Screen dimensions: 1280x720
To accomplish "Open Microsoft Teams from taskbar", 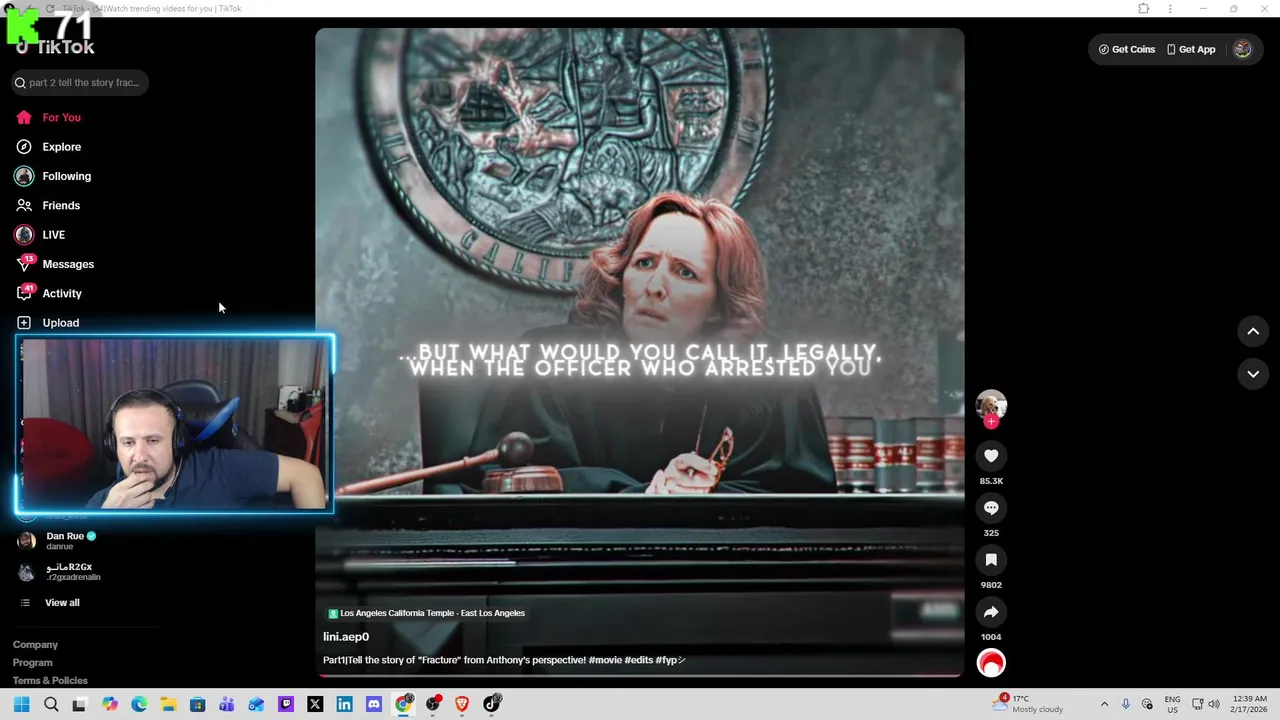I will (227, 704).
